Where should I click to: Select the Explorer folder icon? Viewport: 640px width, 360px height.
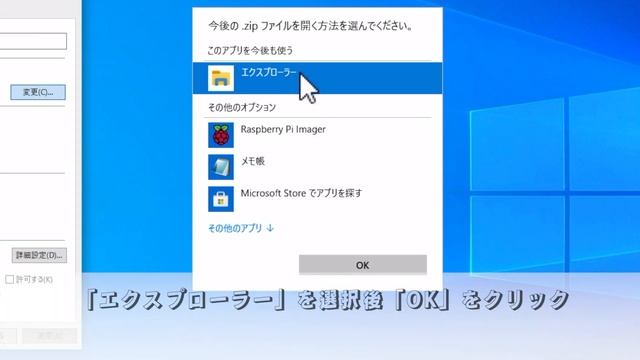(x=221, y=78)
